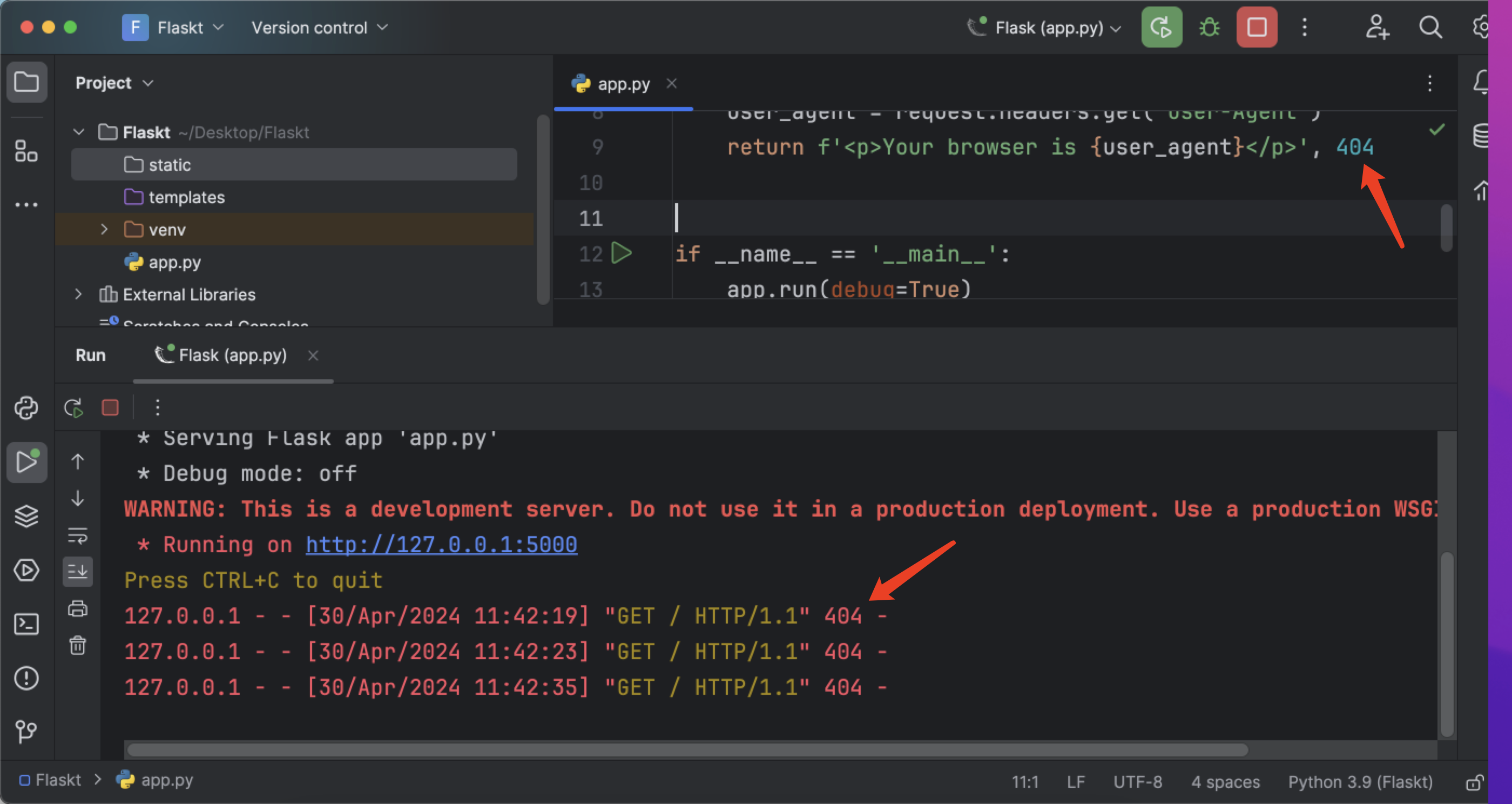Close the Flask (app.py) run tab
This screenshot has height=804, width=1512.
[x=313, y=356]
